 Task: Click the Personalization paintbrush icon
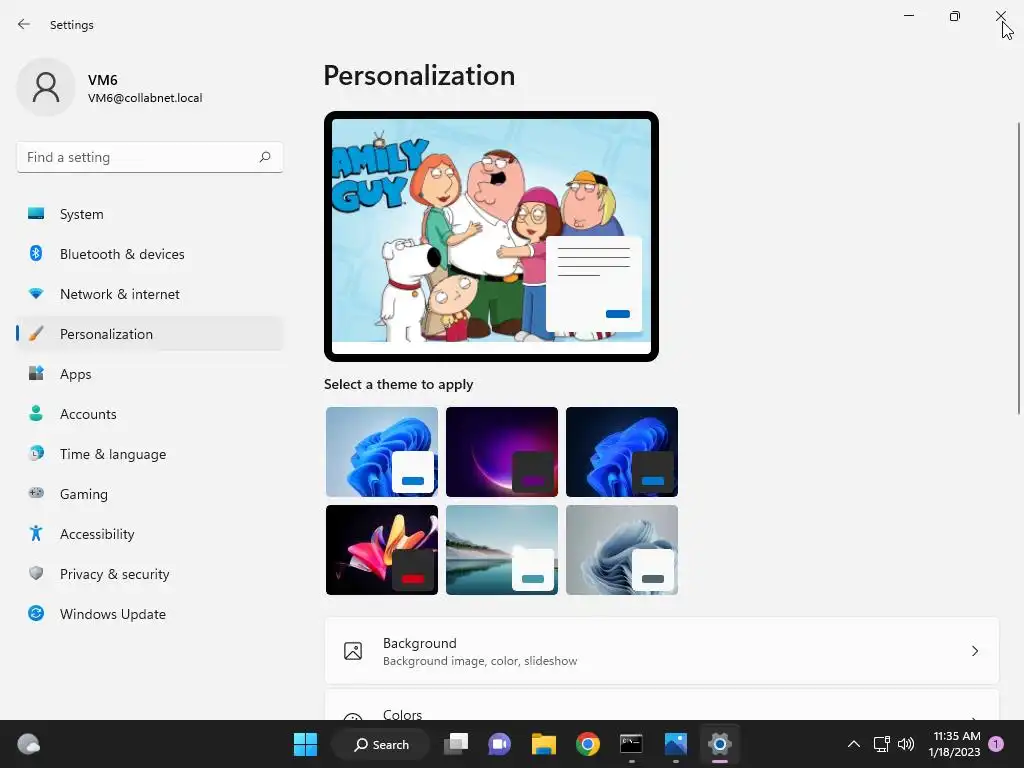[x=36, y=334]
